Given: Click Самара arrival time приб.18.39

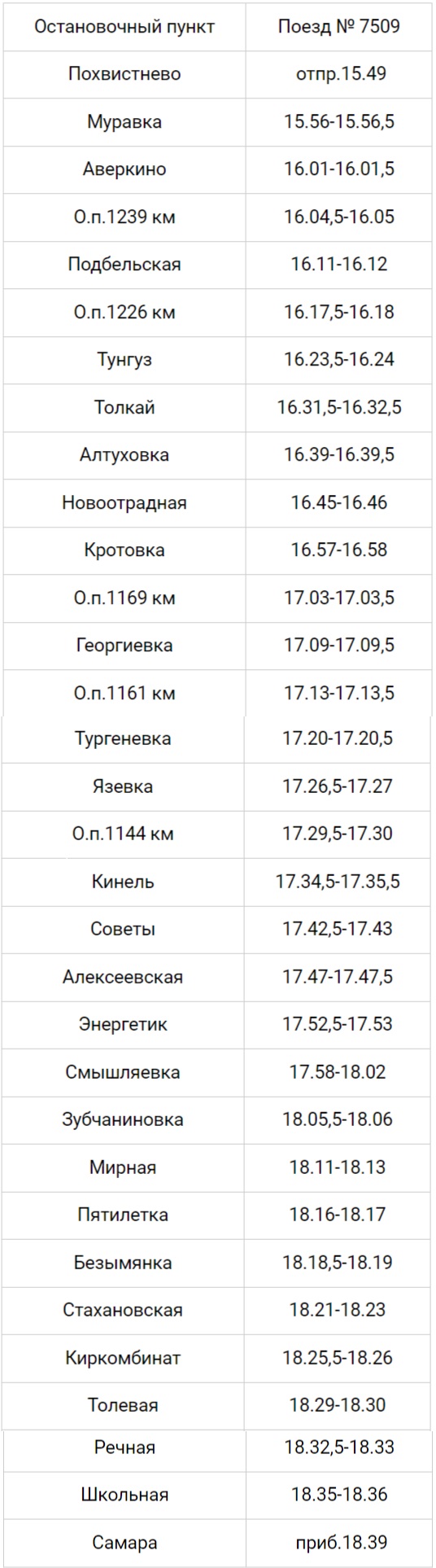Looking at the screenshot, I should (x=339, y=1542).
